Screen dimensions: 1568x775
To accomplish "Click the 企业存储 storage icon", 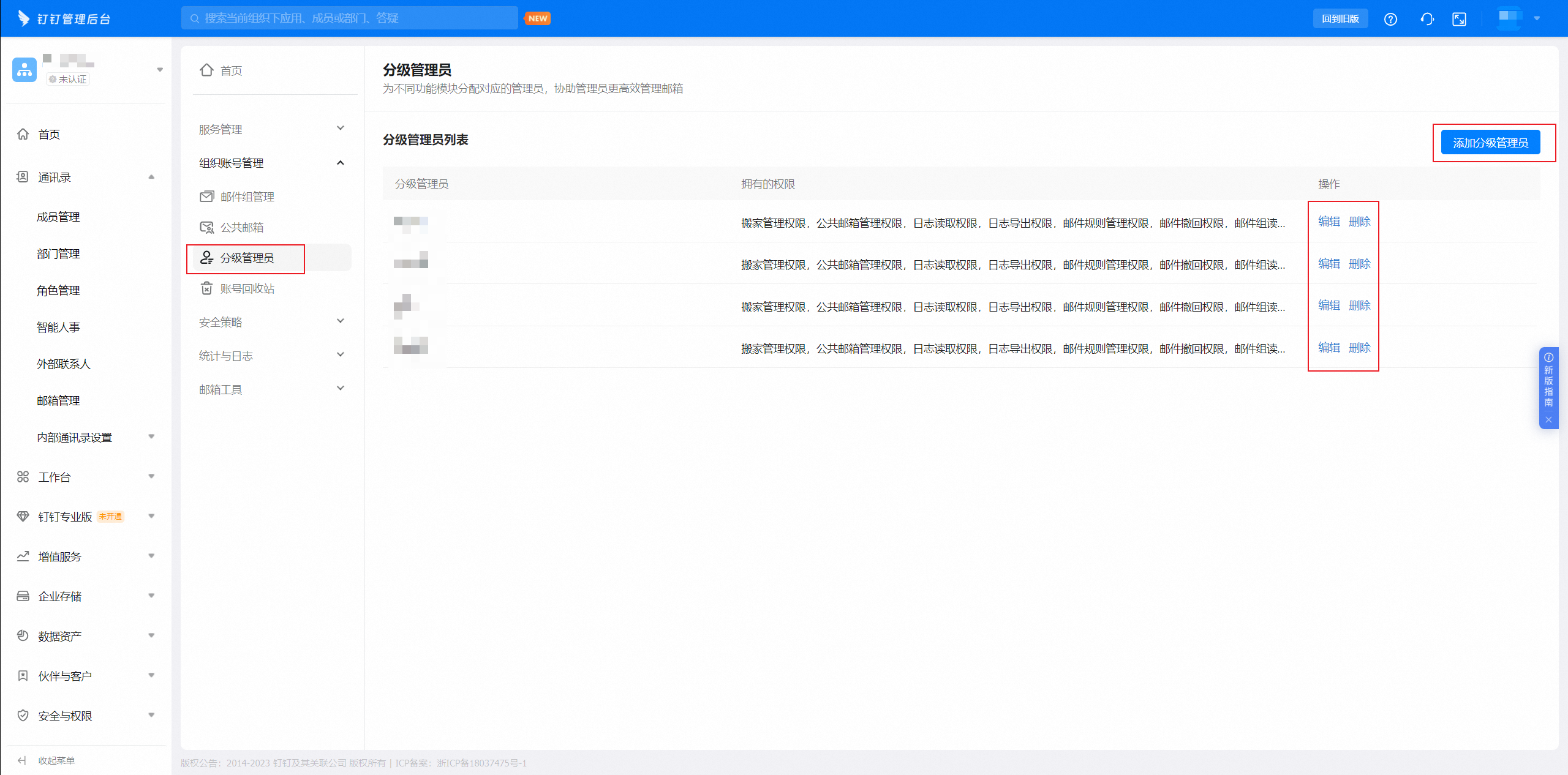I will pyautogui.click(x=23, y=596).
